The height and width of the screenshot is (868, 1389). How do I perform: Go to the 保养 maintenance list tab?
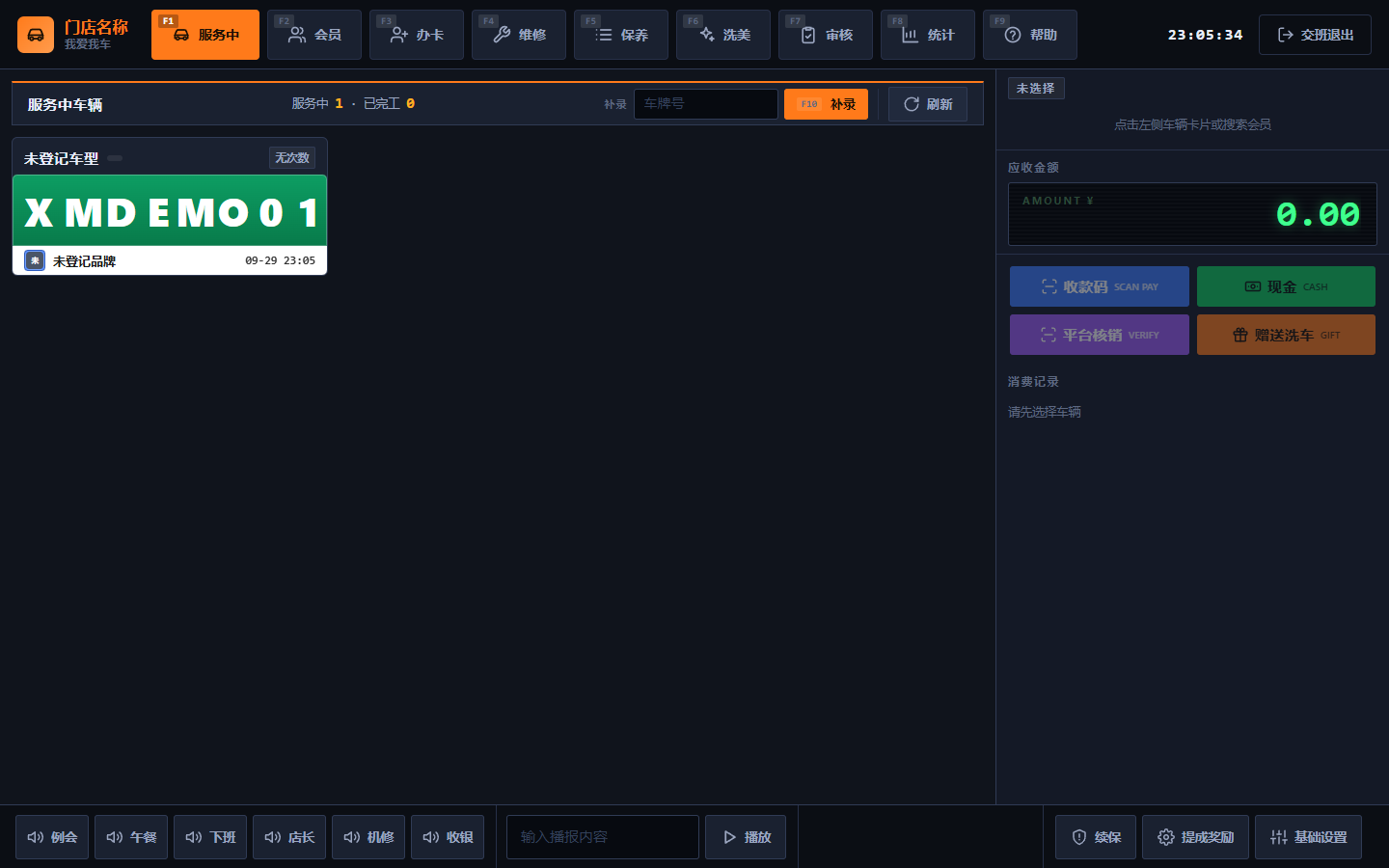(621, 35)
